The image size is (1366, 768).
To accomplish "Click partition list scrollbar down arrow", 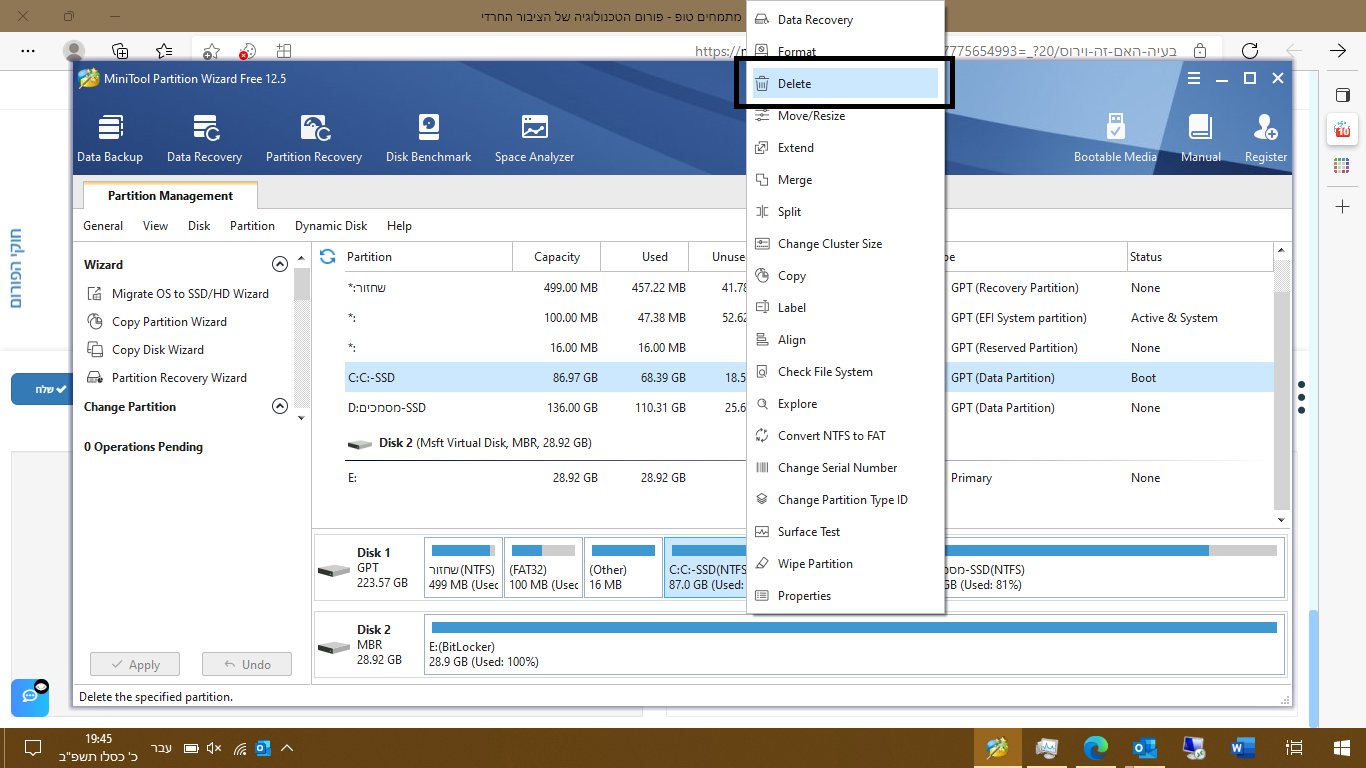I will [1282, 520].
